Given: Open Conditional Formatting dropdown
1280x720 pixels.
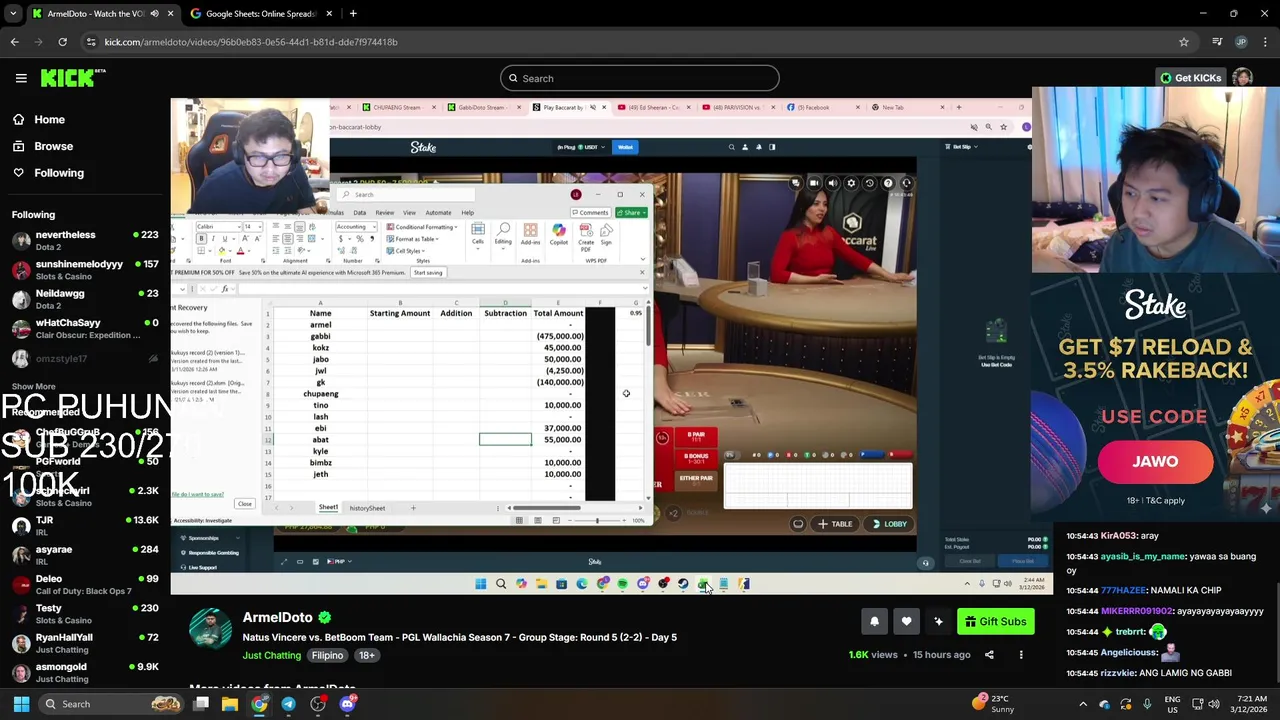Looking at the screenshot, I should tap(423, 227).
